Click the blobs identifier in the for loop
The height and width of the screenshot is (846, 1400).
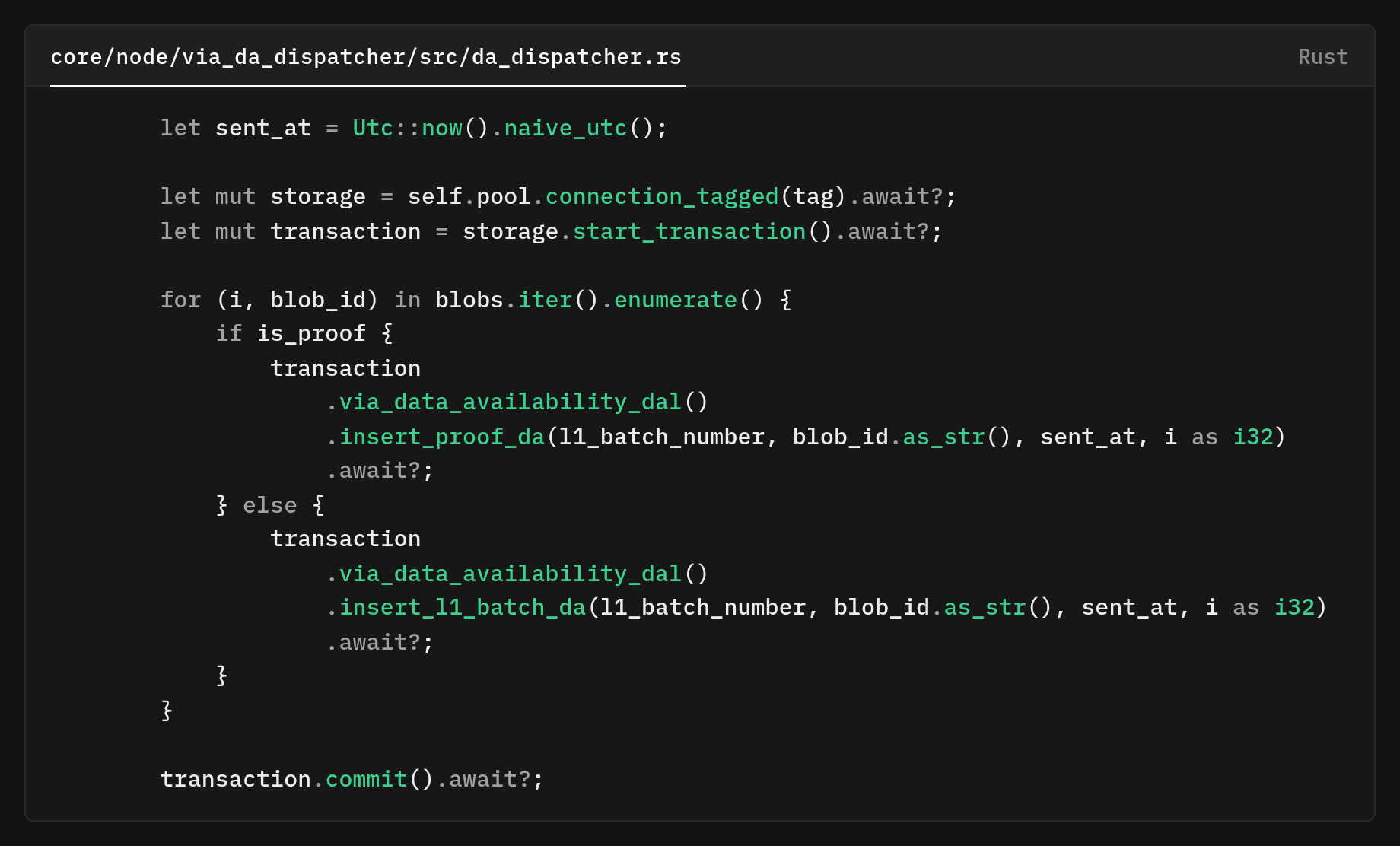(469, 300)
